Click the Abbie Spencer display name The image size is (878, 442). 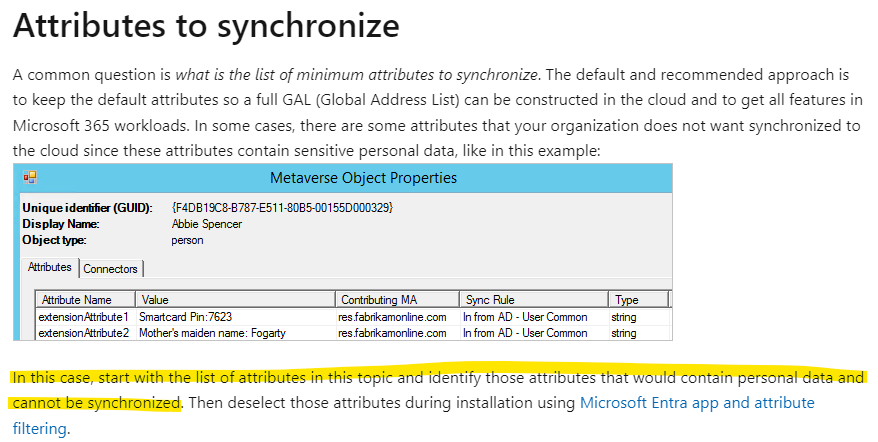[207, 224]
